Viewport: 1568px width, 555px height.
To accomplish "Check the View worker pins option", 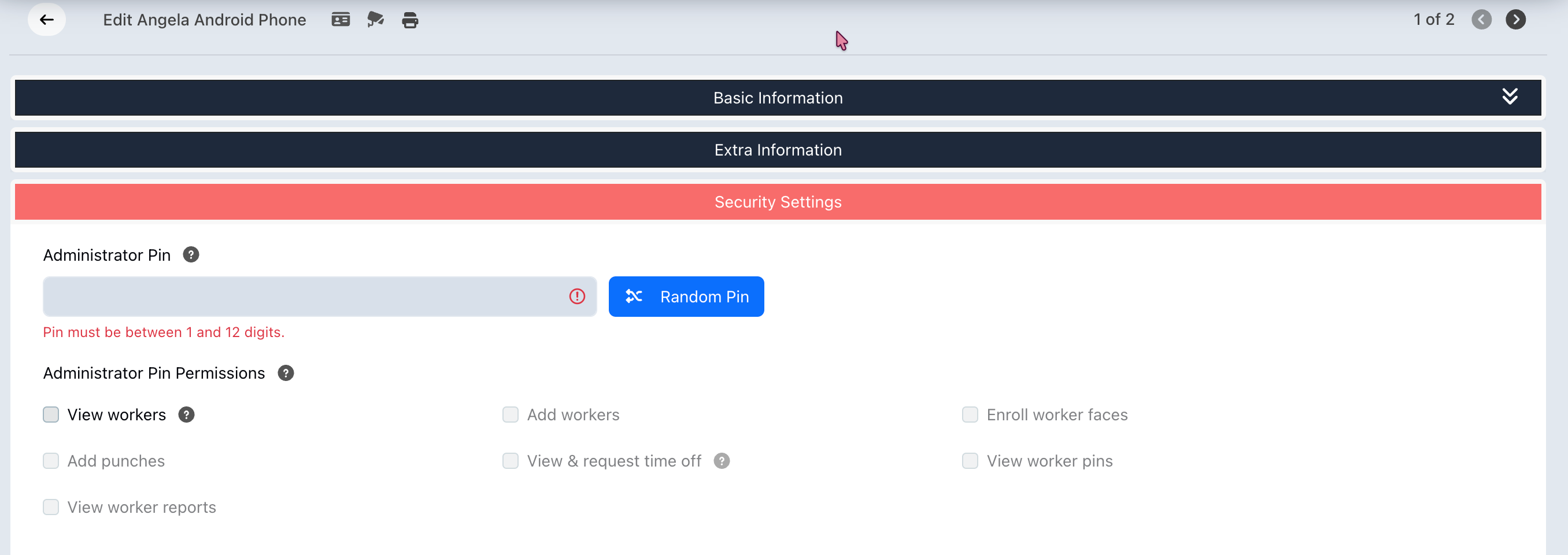I will pos(970,461).
